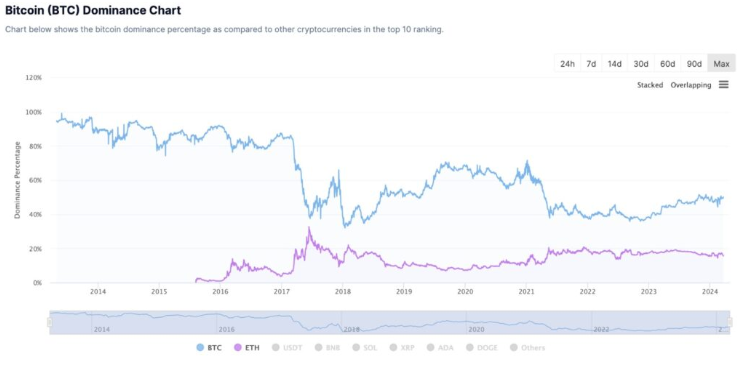Enable the DOGE legend series
Image resolution: width=745 pixels, height=366 pixels.
[482, 348]
